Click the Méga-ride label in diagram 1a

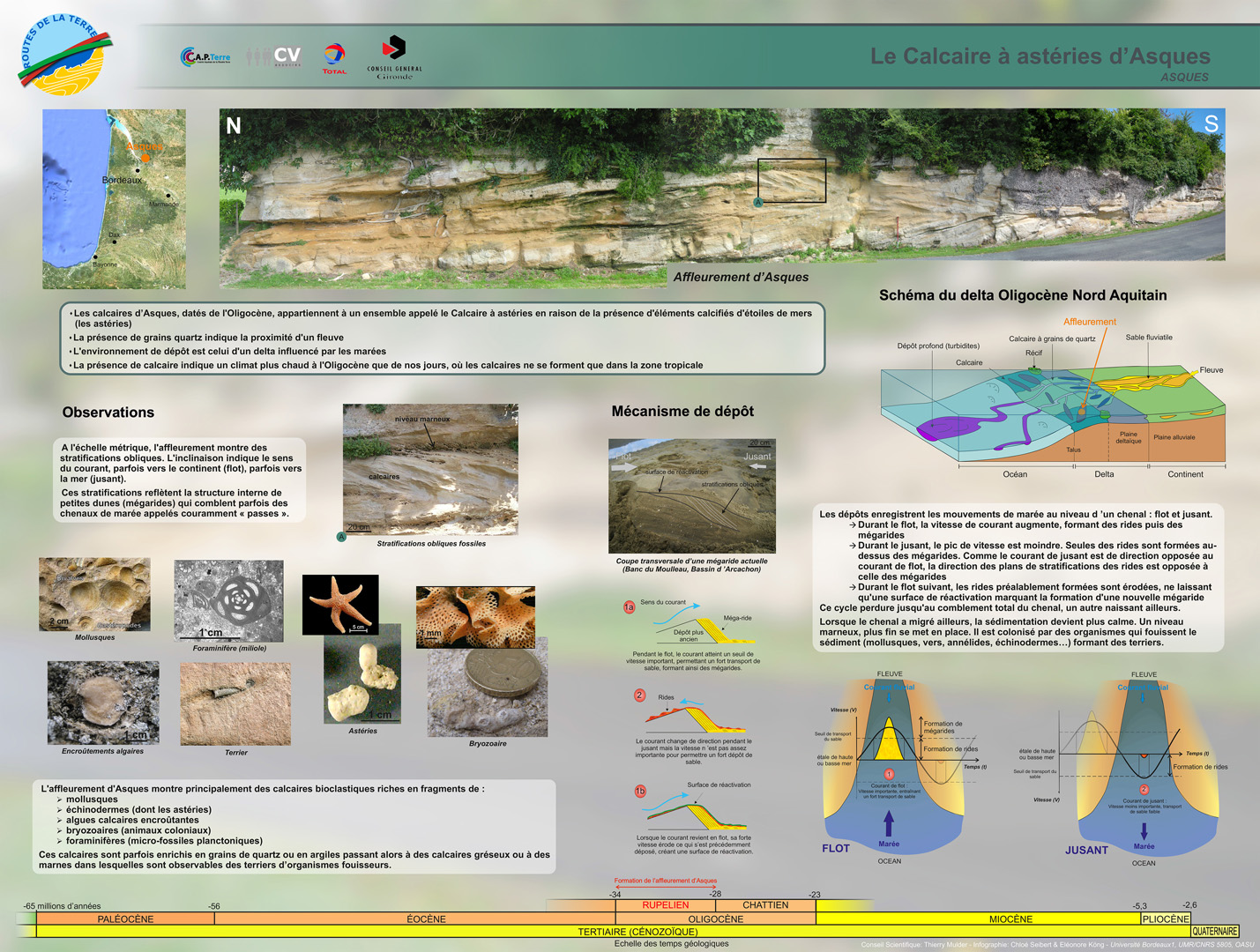pos(737,618)
